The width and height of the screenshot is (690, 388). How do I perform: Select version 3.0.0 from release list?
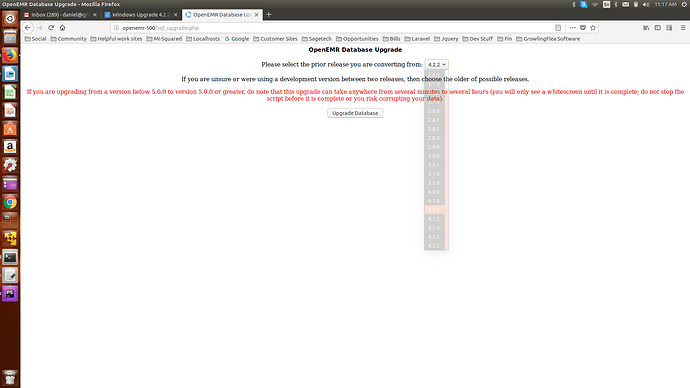click(434, 156)
